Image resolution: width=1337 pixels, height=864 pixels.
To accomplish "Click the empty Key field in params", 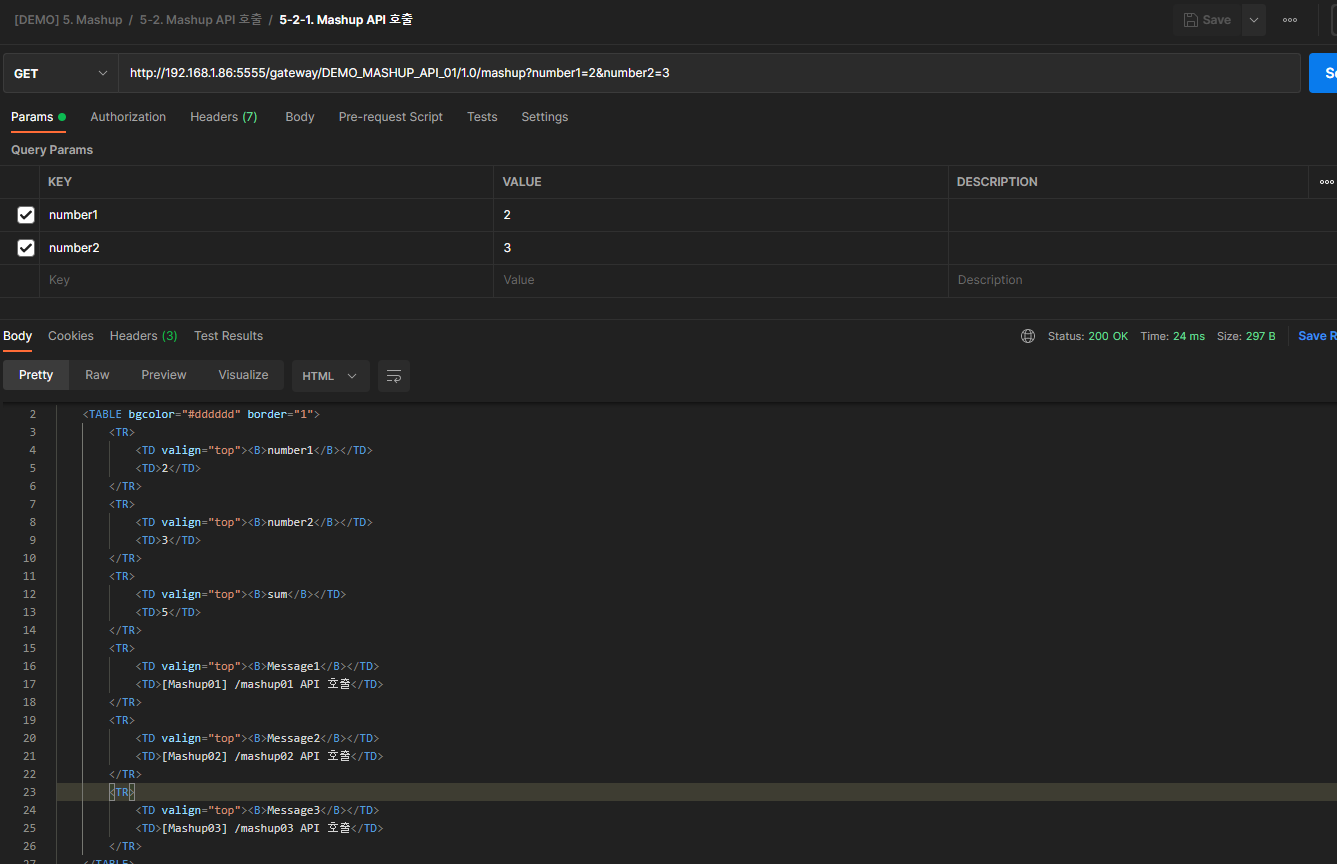I will point(265,281).
